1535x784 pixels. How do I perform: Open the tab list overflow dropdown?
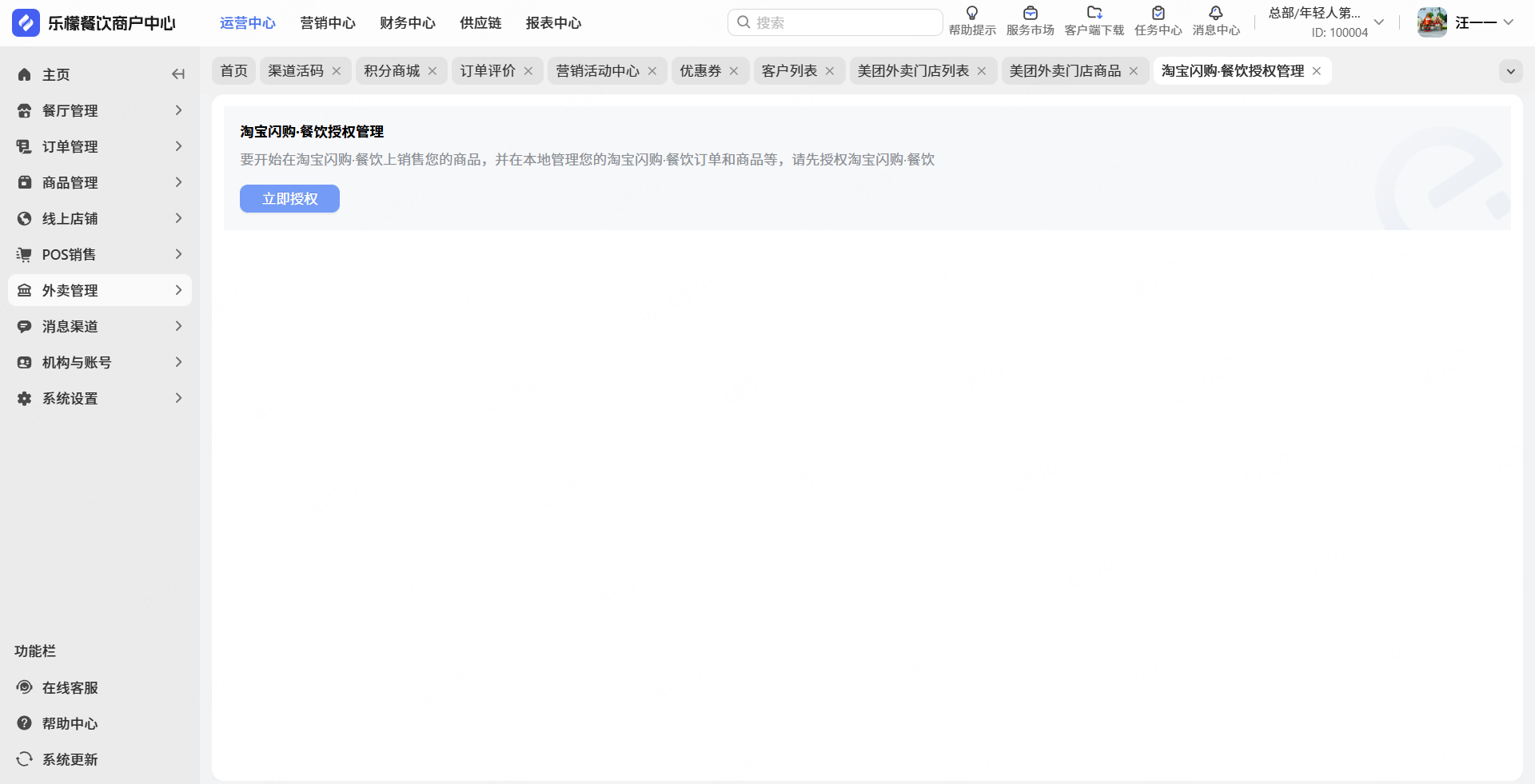(x=1510, y=71)
